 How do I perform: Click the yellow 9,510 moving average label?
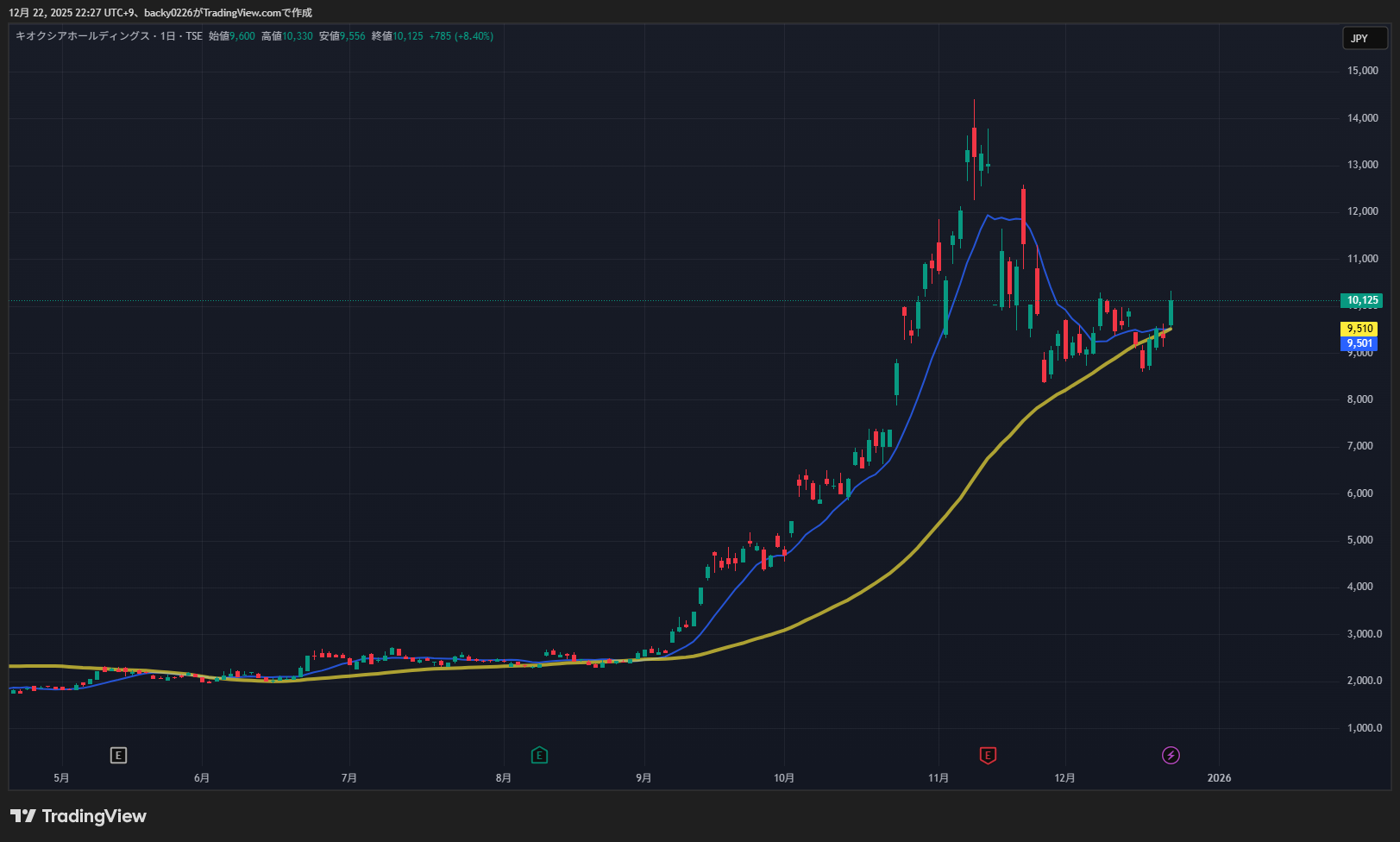pos(1359,329)
